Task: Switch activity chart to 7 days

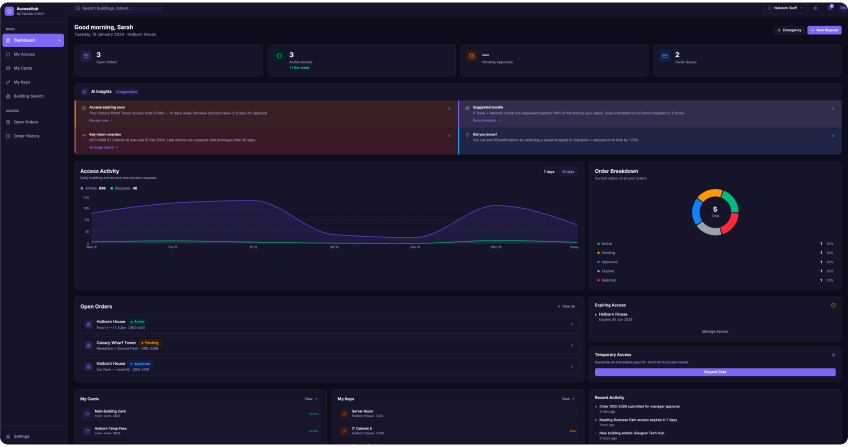Action: point(549,172)
